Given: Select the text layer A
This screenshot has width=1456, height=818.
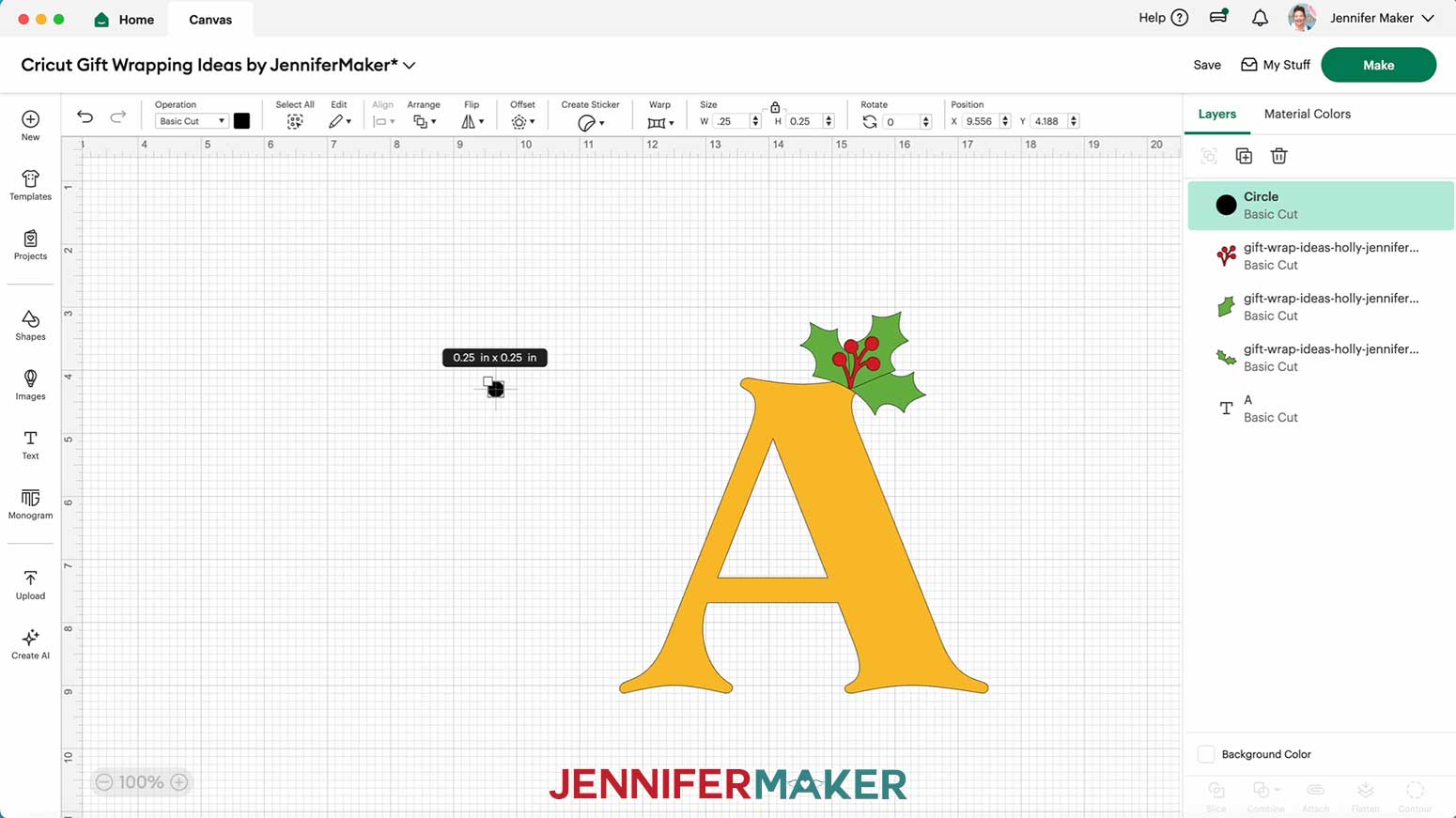Looking at the screenshot, I should click(x=1321, y=408).
